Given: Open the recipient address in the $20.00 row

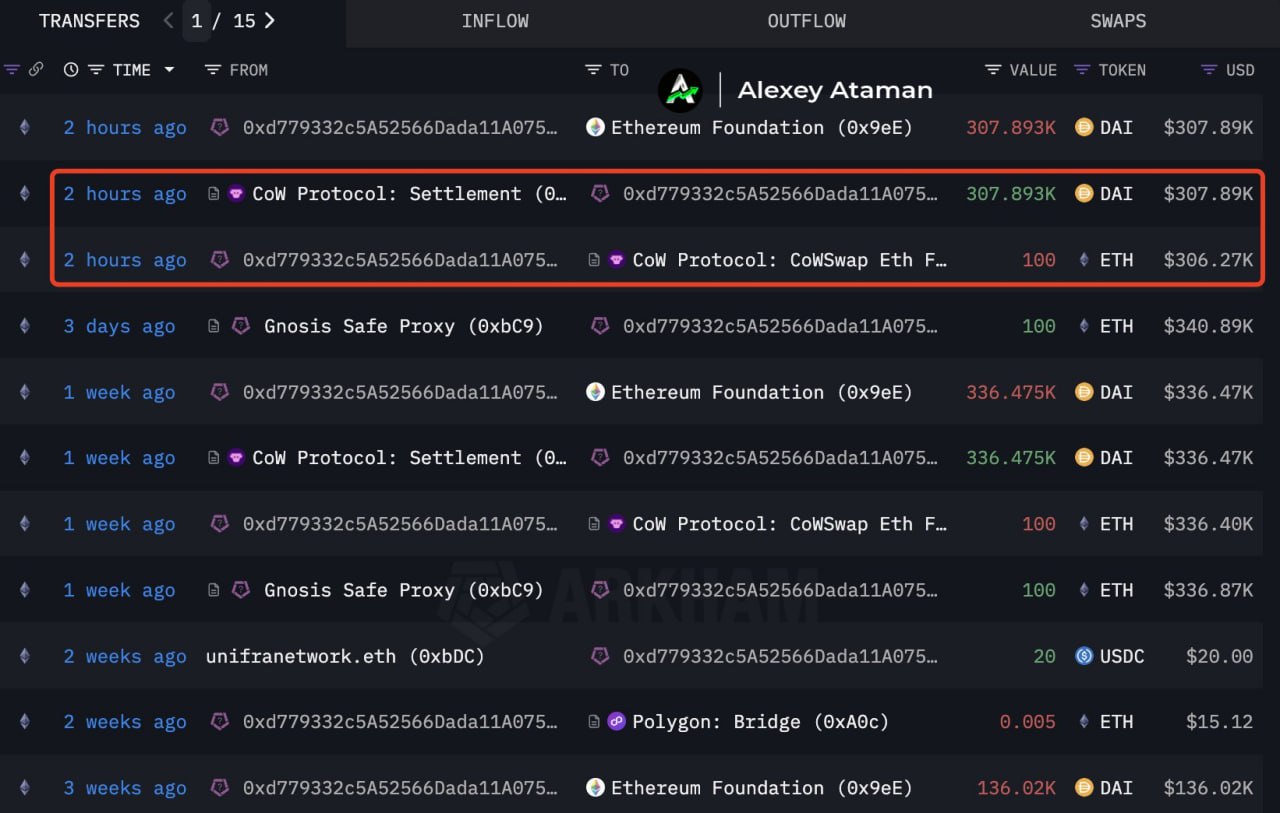Looking at the screenshot, I should click(x=780, y=656).
